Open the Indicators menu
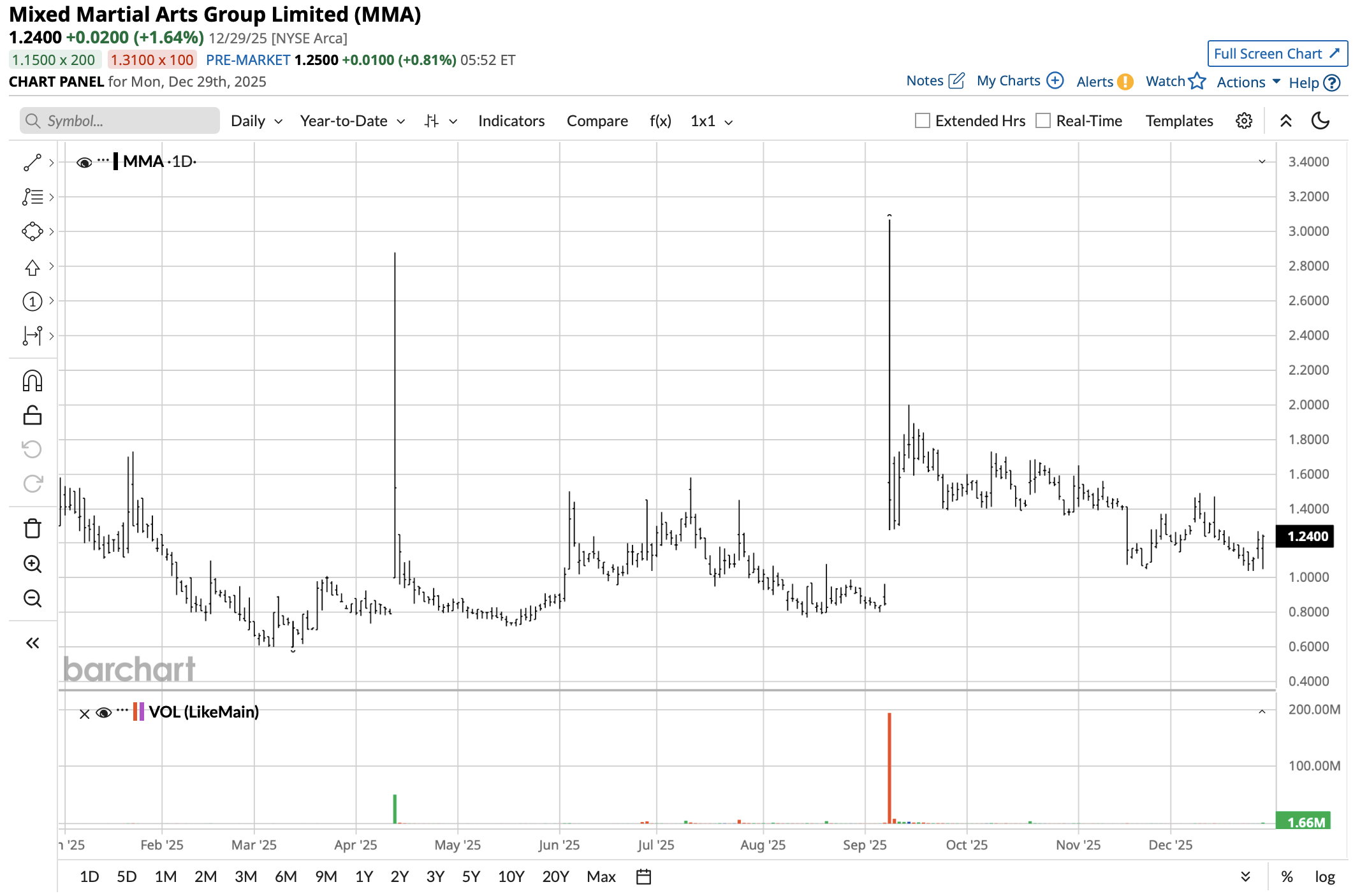 coord(511,121)
